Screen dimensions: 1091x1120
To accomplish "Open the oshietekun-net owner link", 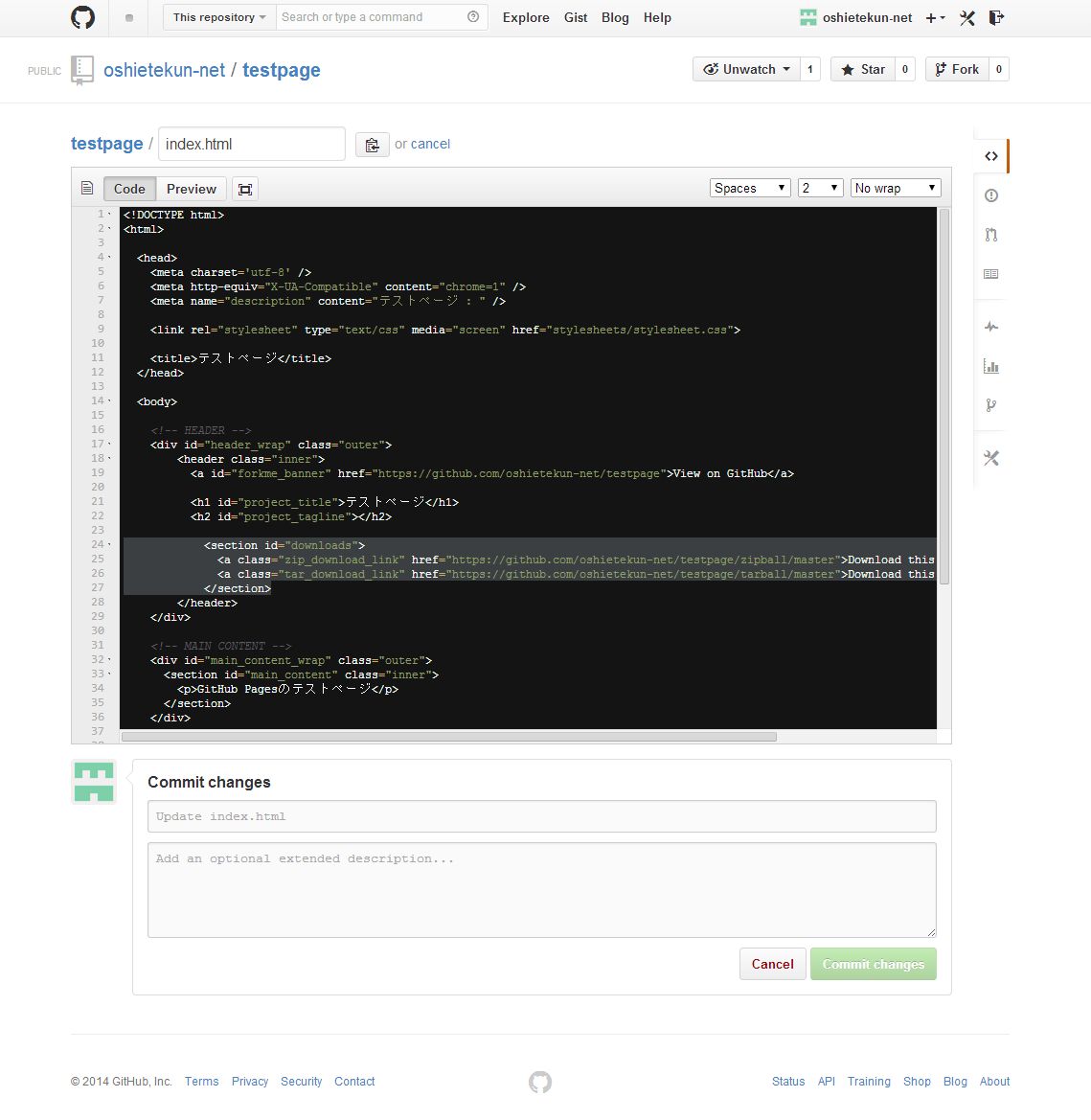I will coord(164,70).
